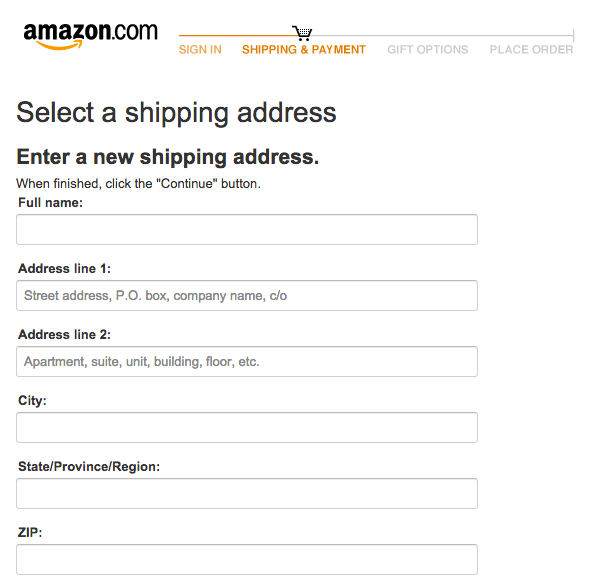Select the City text box
Screen dimensions: 597x588
(x=247, y=427)
